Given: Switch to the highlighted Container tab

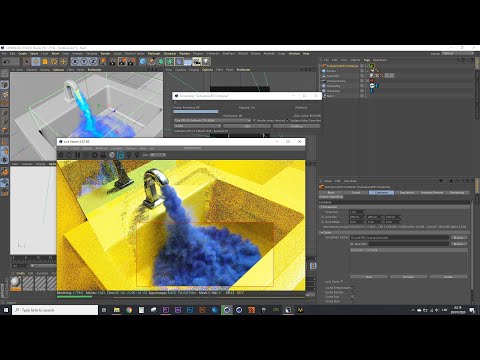Looking at the screenshot, I should click(381, 192).
